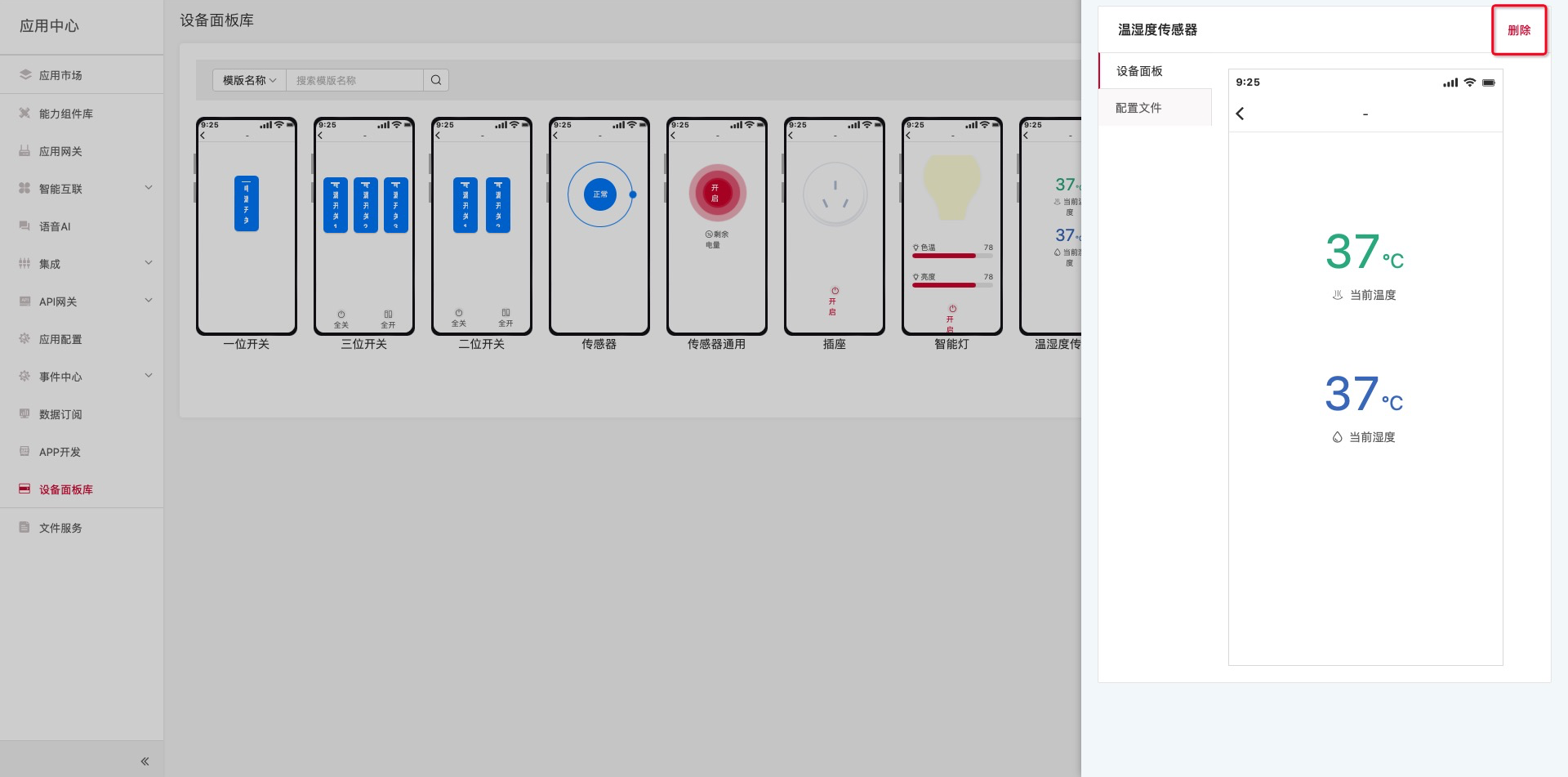Click the 数据订阅 sidebar icon
Screen dimensions: 1568x777
click(x=25, y=414)
